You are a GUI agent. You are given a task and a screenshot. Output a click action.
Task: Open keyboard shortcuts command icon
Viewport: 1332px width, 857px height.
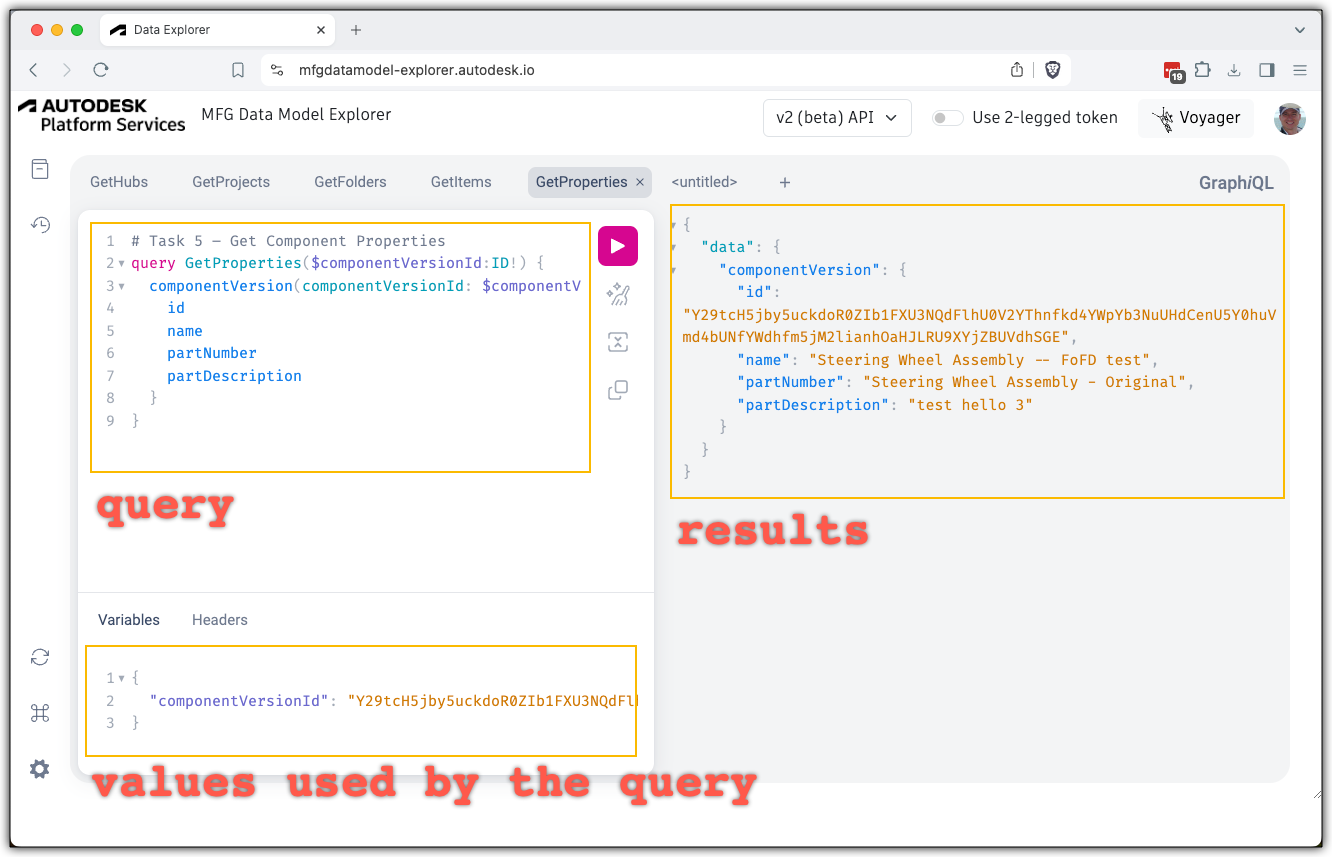(x=39, y=713)
